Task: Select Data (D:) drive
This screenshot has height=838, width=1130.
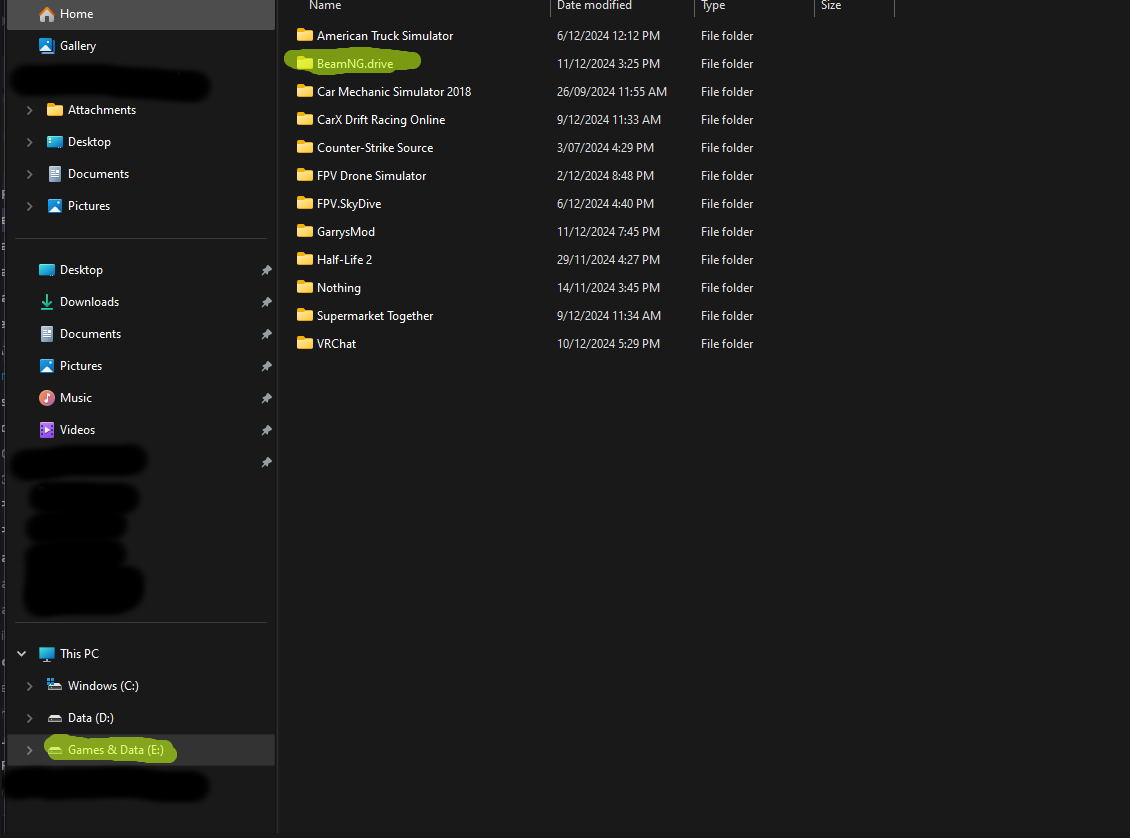Action: (x=91, y=718)
